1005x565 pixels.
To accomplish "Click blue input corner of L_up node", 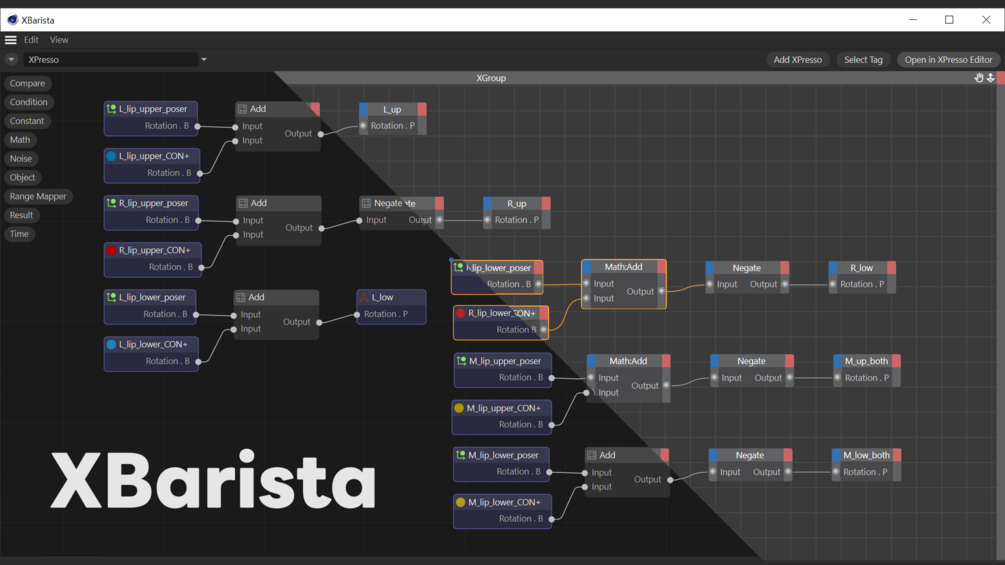I will (363, 109).
